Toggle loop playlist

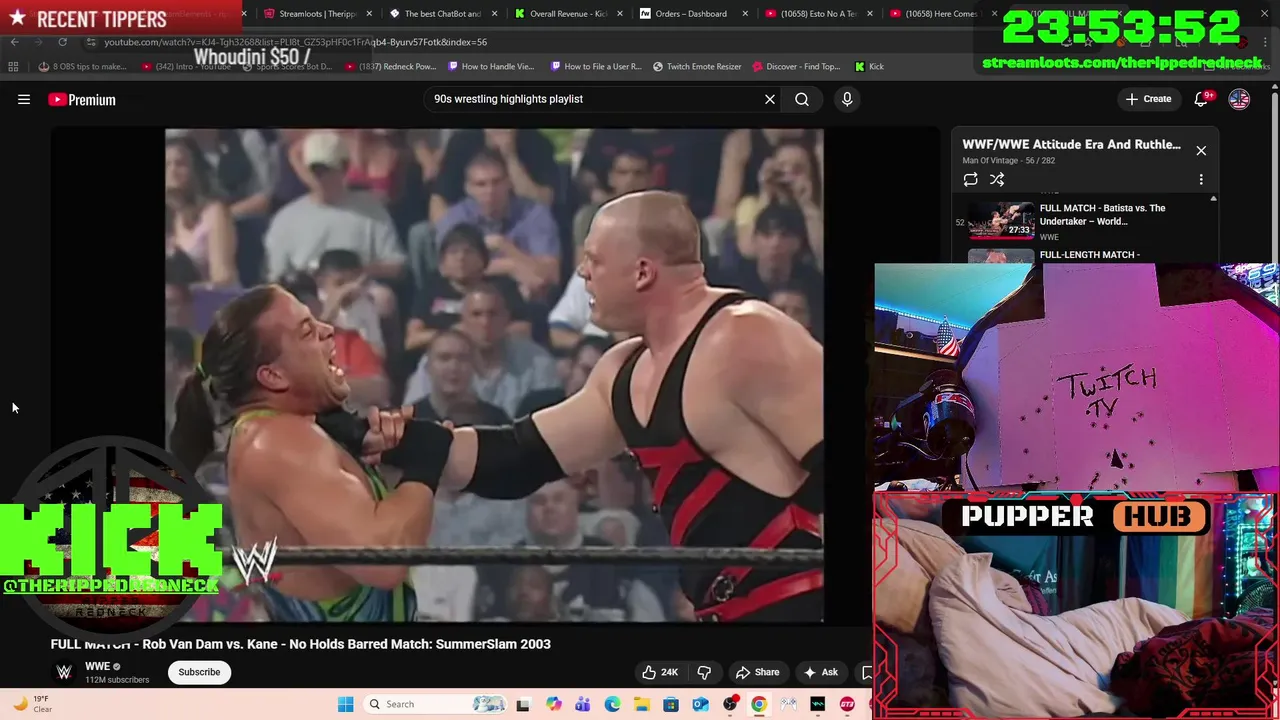click(970, 180)
